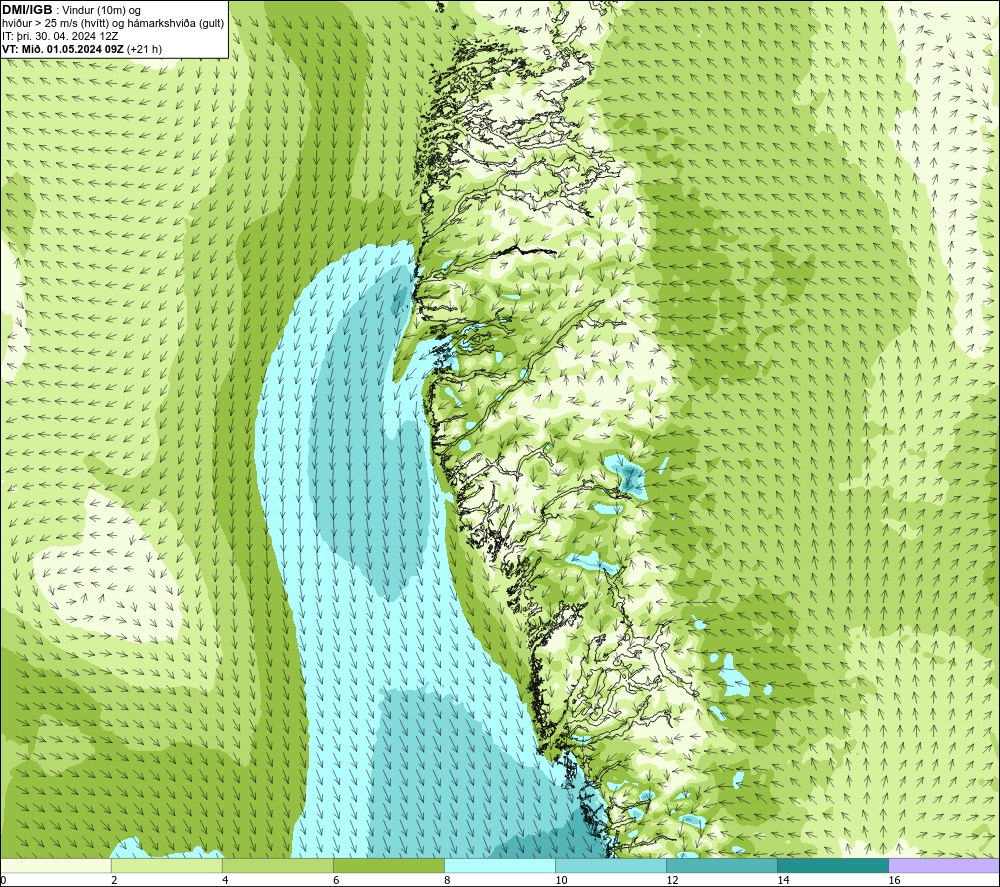Pick the palest 0–2 m/s color swatch
The image size is (1000, 887).
(x=56, y=865)
